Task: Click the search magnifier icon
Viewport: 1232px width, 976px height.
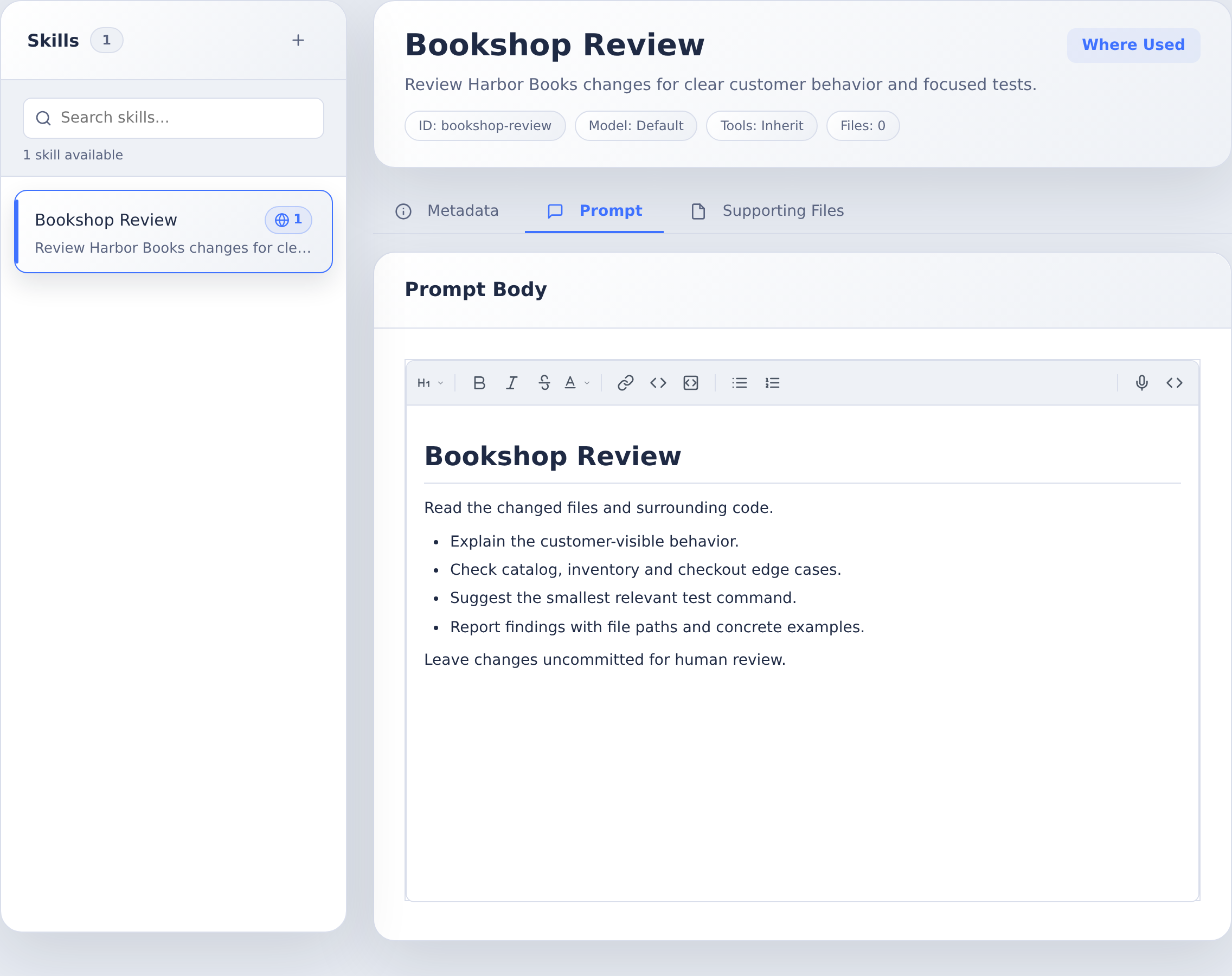Action: 43,118
